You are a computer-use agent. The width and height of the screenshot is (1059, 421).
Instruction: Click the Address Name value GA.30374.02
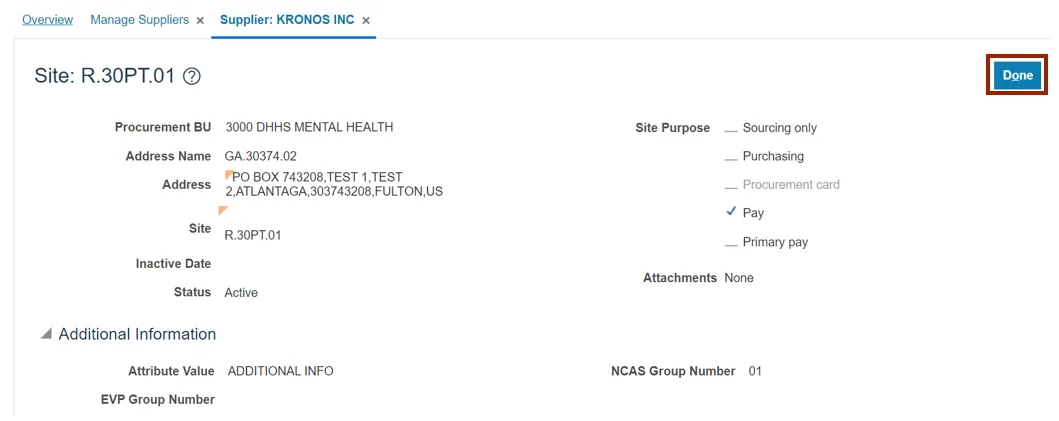coord(260,156)
